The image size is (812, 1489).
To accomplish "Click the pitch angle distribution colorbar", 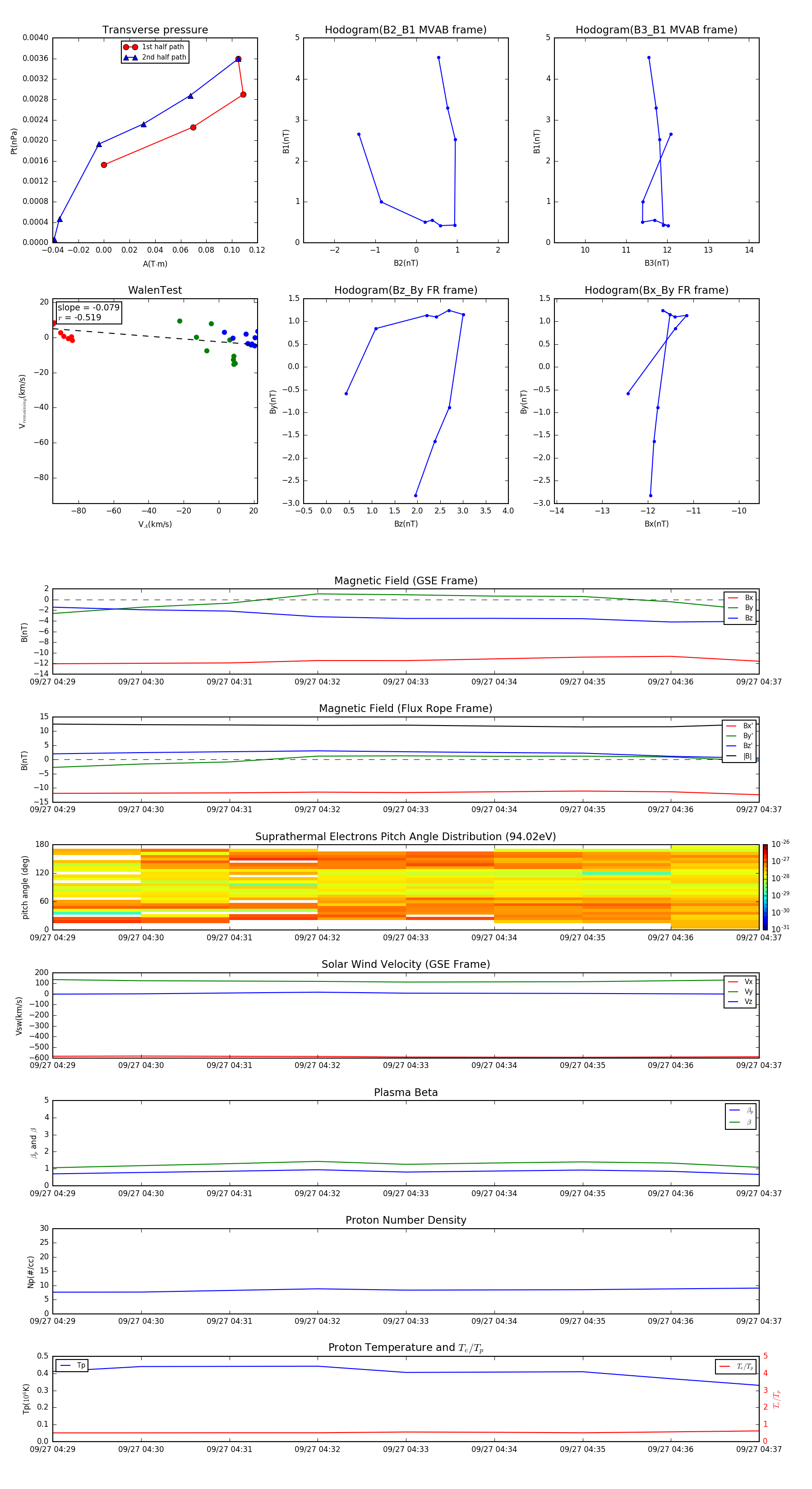I will 765,887.
